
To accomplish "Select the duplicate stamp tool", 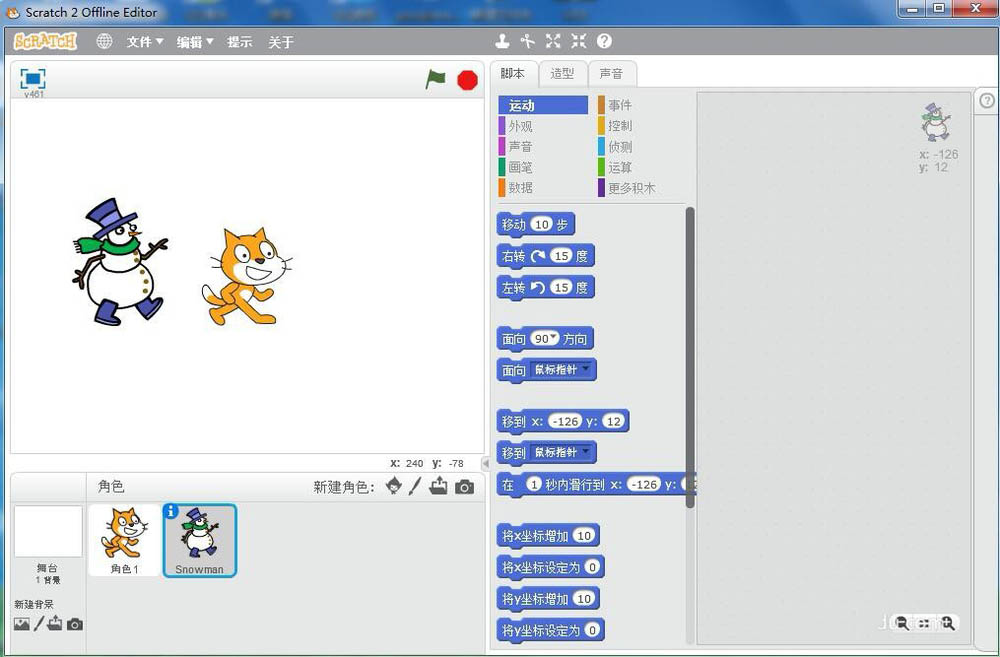I will pyautogui.click(x=503, y=41).
